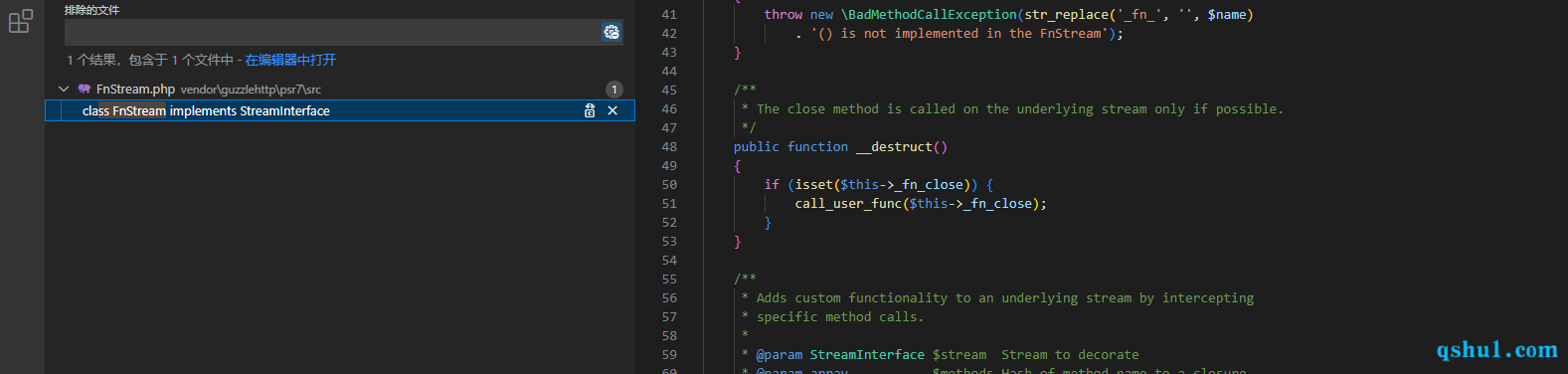Viewport: 1568px width, 374px height.
Task: Place cursor on '__destruct()' function name
Action: tap(902, 147)
